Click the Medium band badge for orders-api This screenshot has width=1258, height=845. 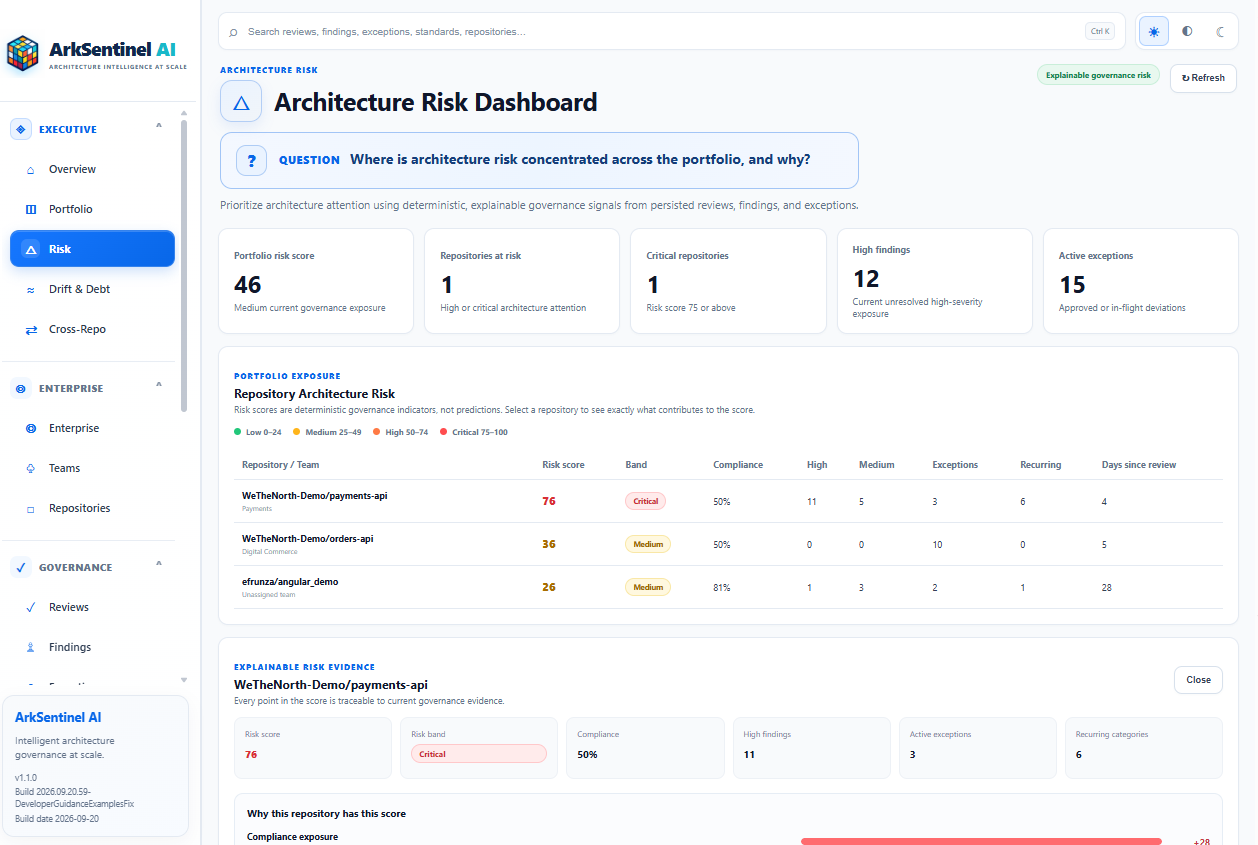click(x=648, y=544)
